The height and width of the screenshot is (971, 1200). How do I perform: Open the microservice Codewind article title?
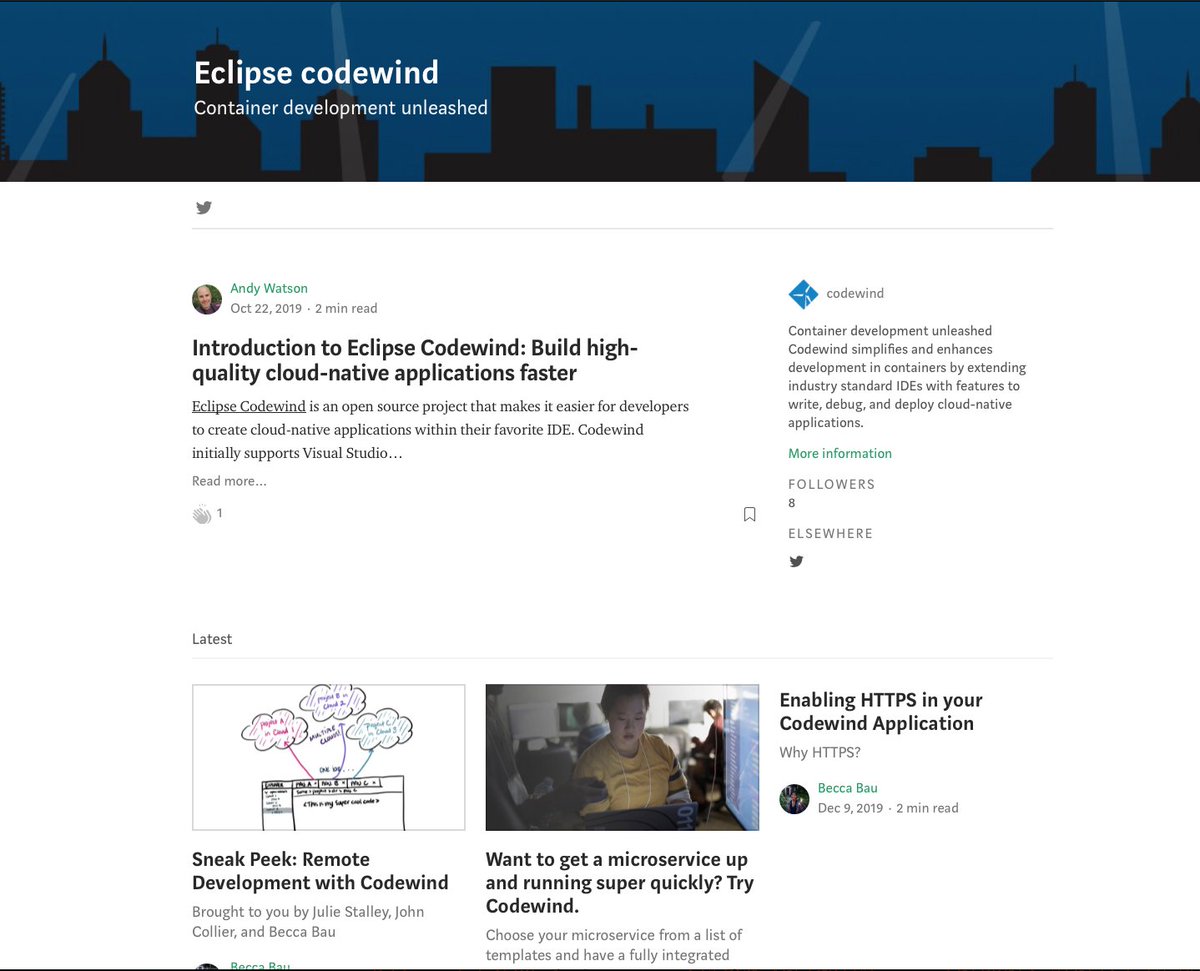pyautogui.click(x=620, y=883)
